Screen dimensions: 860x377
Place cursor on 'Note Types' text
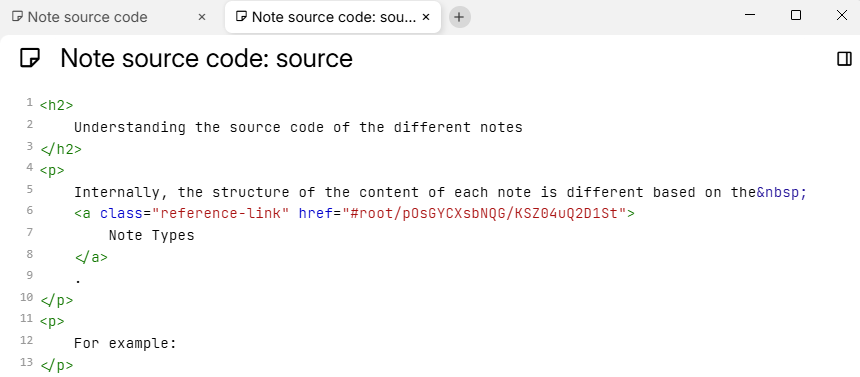click(x=152, y=235)
